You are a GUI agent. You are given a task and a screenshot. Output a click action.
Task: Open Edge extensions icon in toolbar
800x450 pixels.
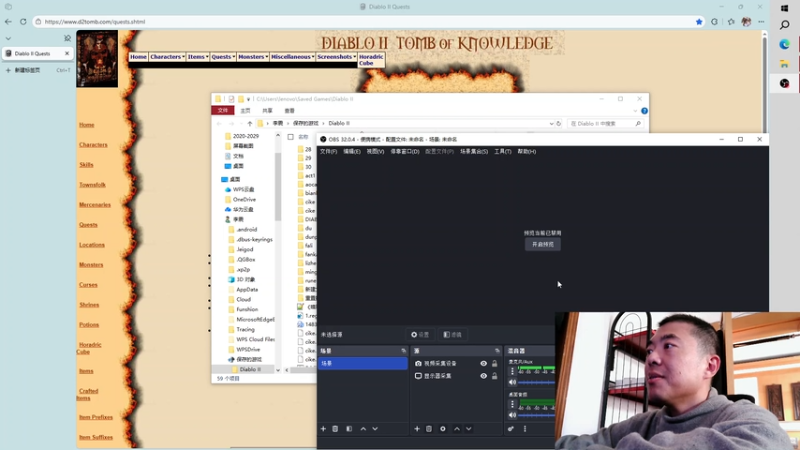(x=714, y=21)
